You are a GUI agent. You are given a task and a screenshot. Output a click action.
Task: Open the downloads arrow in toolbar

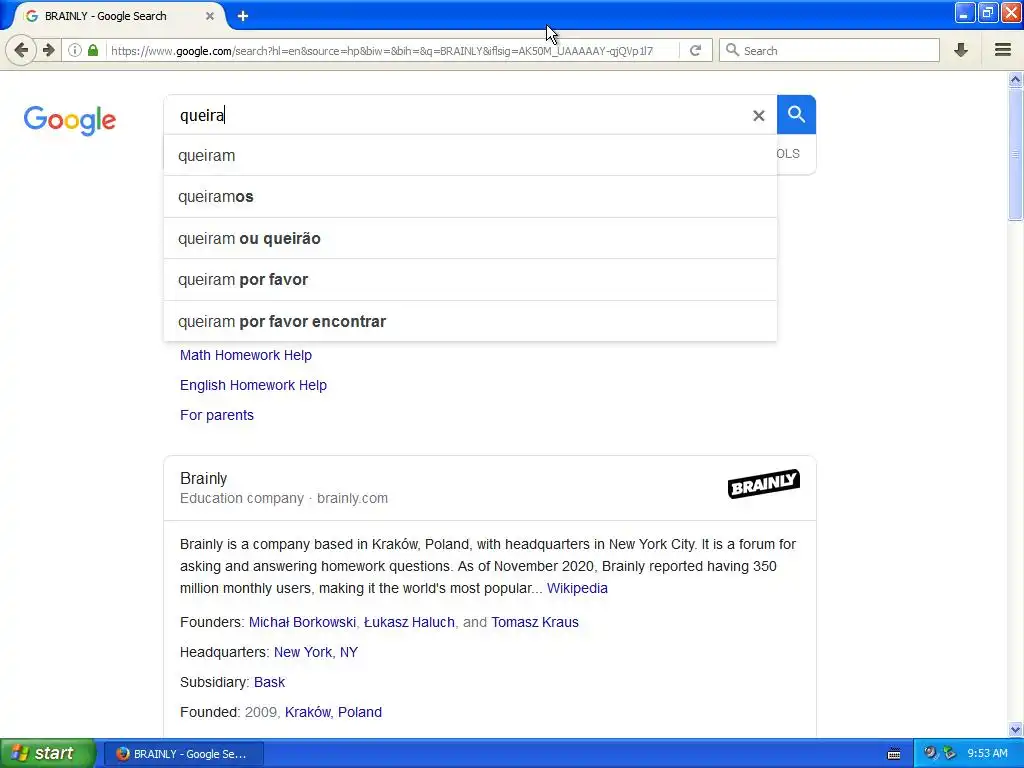click(961, 50)
